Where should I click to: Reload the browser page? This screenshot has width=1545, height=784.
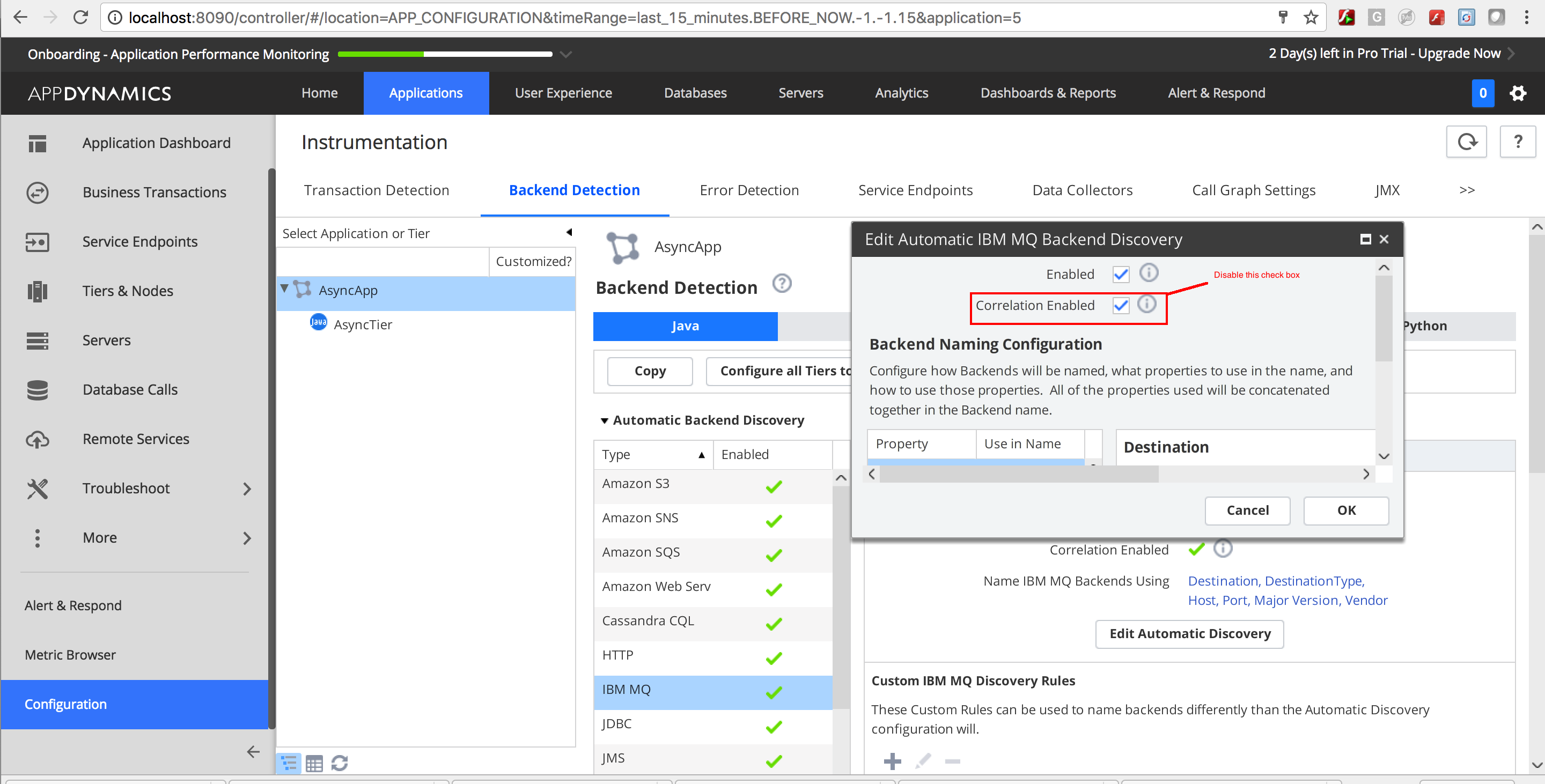[x=80, y=17]
